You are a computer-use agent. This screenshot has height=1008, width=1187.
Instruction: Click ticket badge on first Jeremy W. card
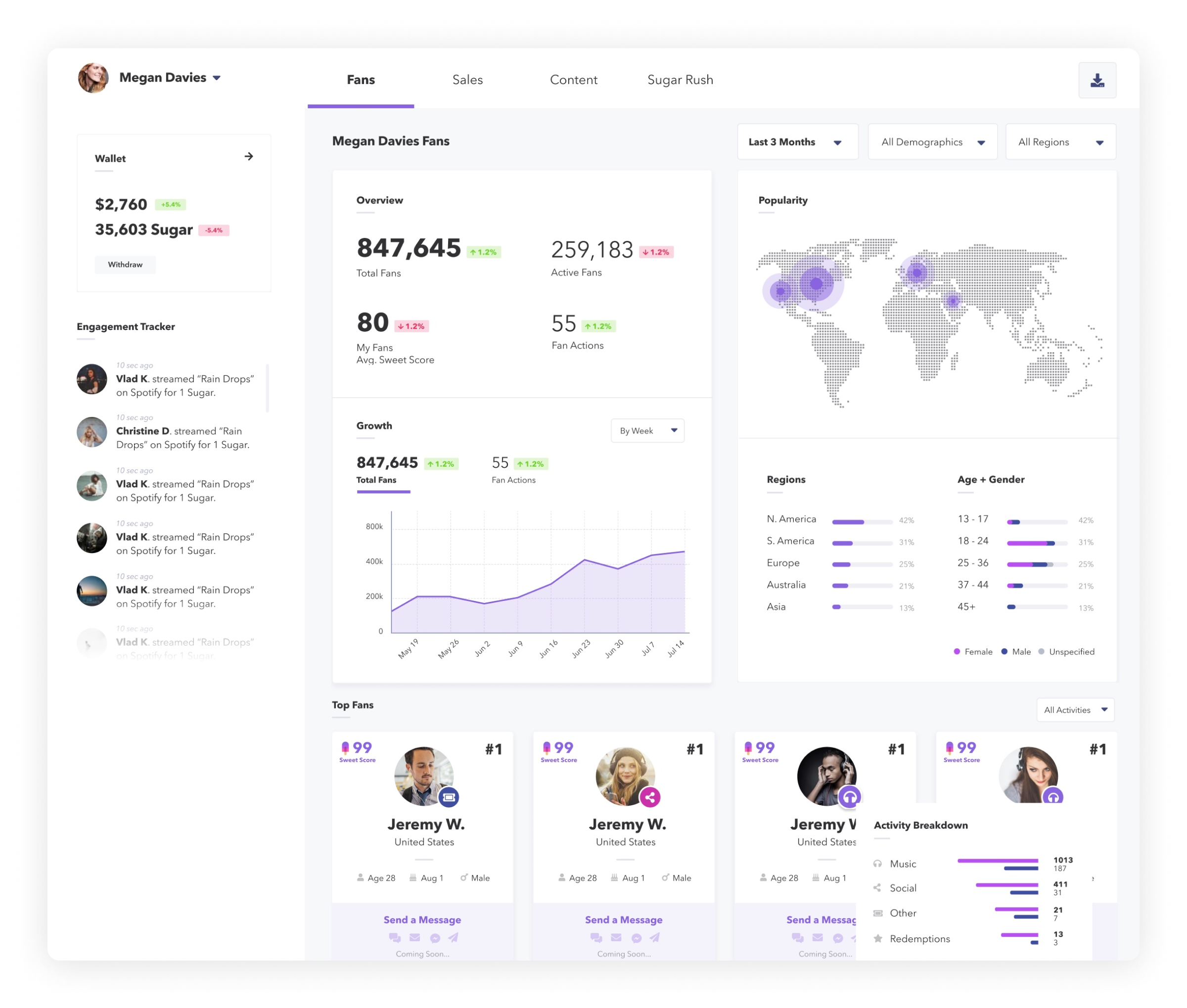coord(449,797)
